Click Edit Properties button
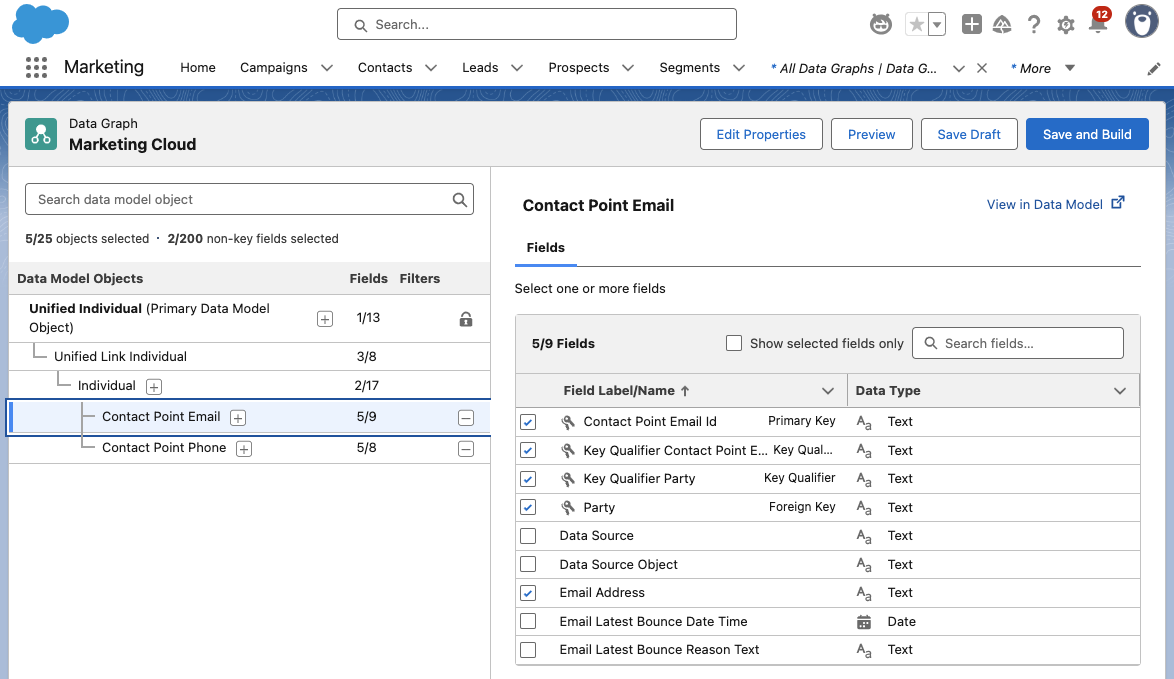Image resolution: width=1174 pixels, height=679 pixels. coord(761,134)
